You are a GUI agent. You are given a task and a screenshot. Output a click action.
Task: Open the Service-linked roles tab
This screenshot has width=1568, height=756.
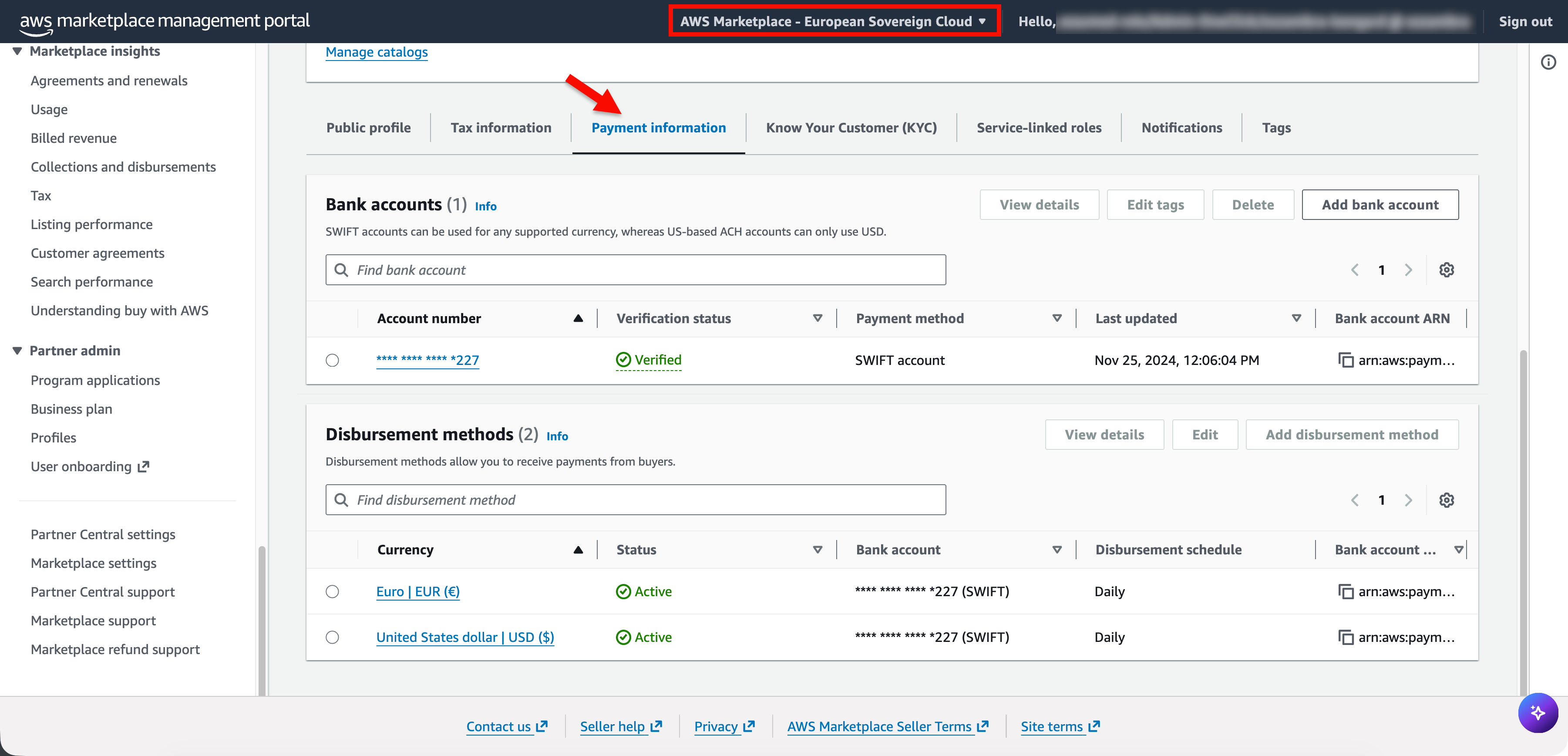(1039, 128)
